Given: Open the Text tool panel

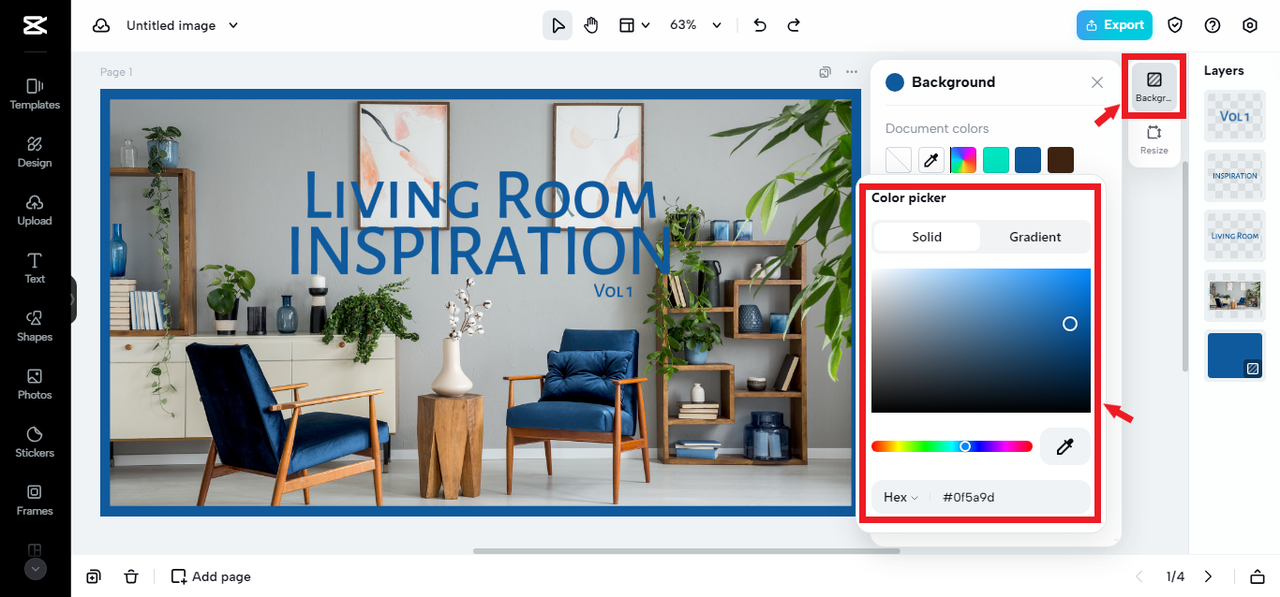Looking at the screenshot, I should pos(35,268).
